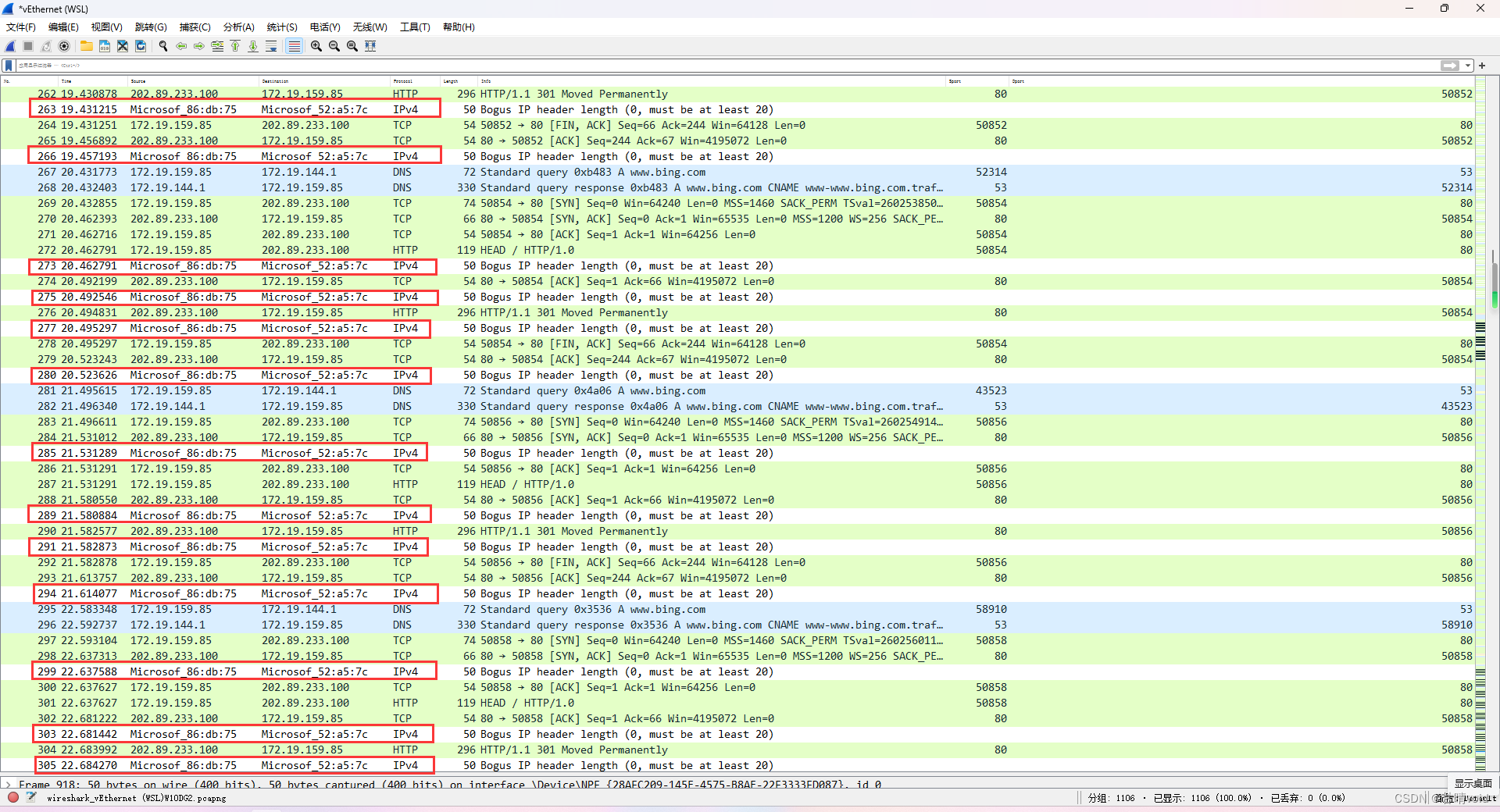This screenshot has width=1500, height=812.
Task: Select packet 292 FIN, ACK row
Action: [x=737, y=562]
